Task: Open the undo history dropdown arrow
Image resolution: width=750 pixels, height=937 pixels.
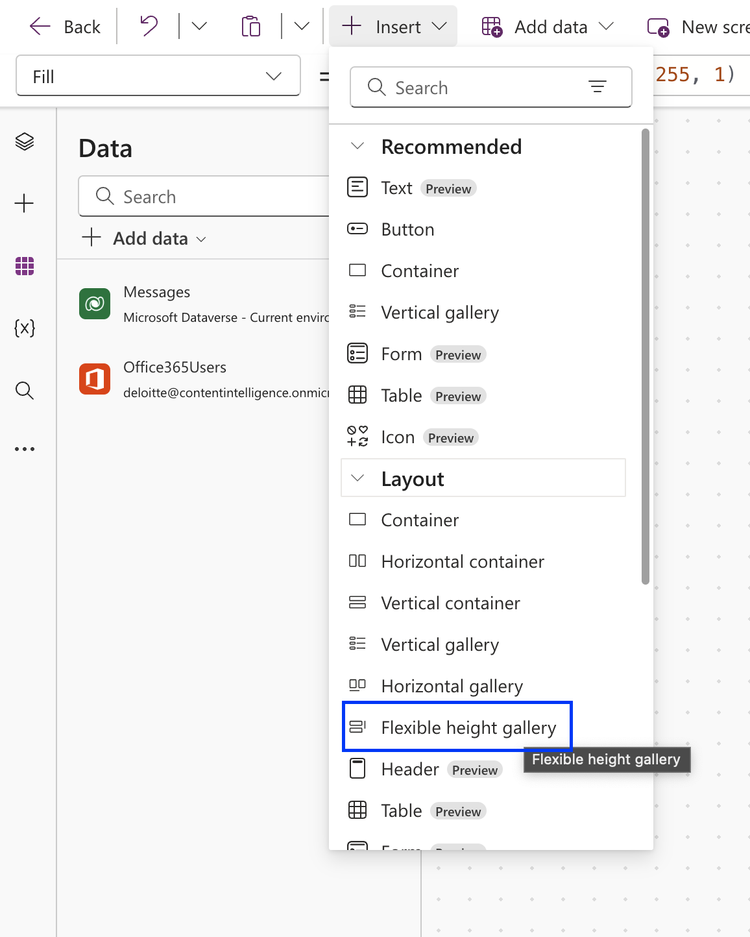Action: pos(199,26)
